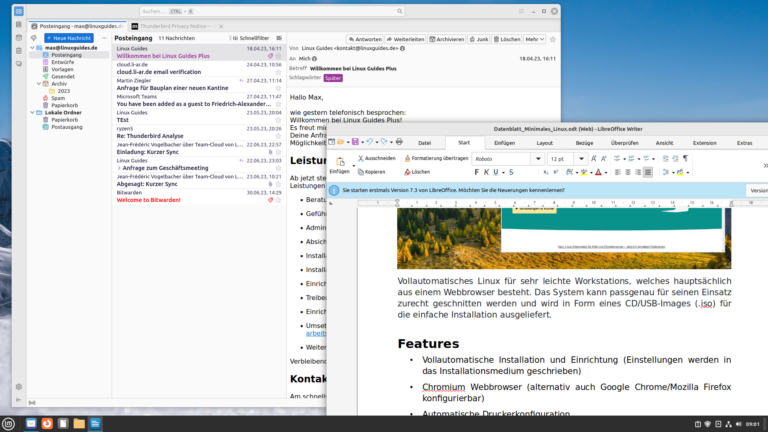Toggle the Schnellfilter bar
768x432 pixels.
[x=251, y=38]
